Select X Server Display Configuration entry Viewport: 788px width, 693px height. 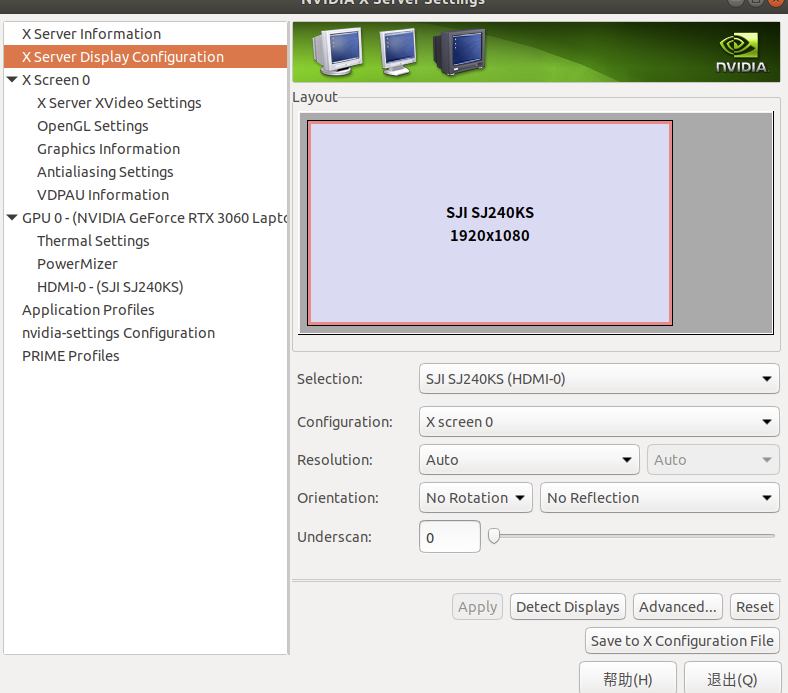pos(145,57)
